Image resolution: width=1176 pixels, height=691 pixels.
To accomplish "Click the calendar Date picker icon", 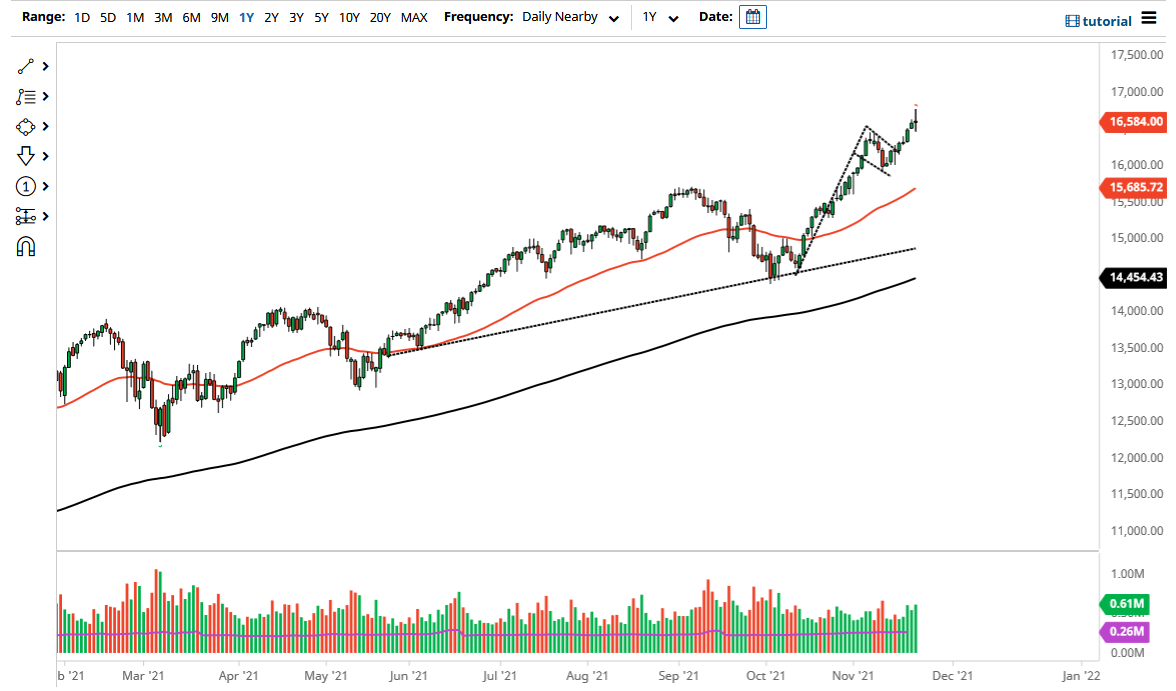I will [x=751, y=16].
